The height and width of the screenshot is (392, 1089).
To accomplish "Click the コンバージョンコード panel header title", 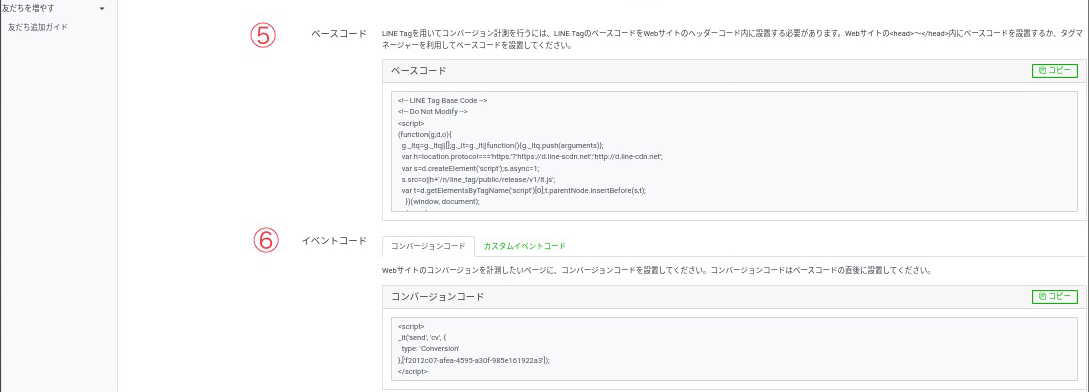I will point(438,297).
